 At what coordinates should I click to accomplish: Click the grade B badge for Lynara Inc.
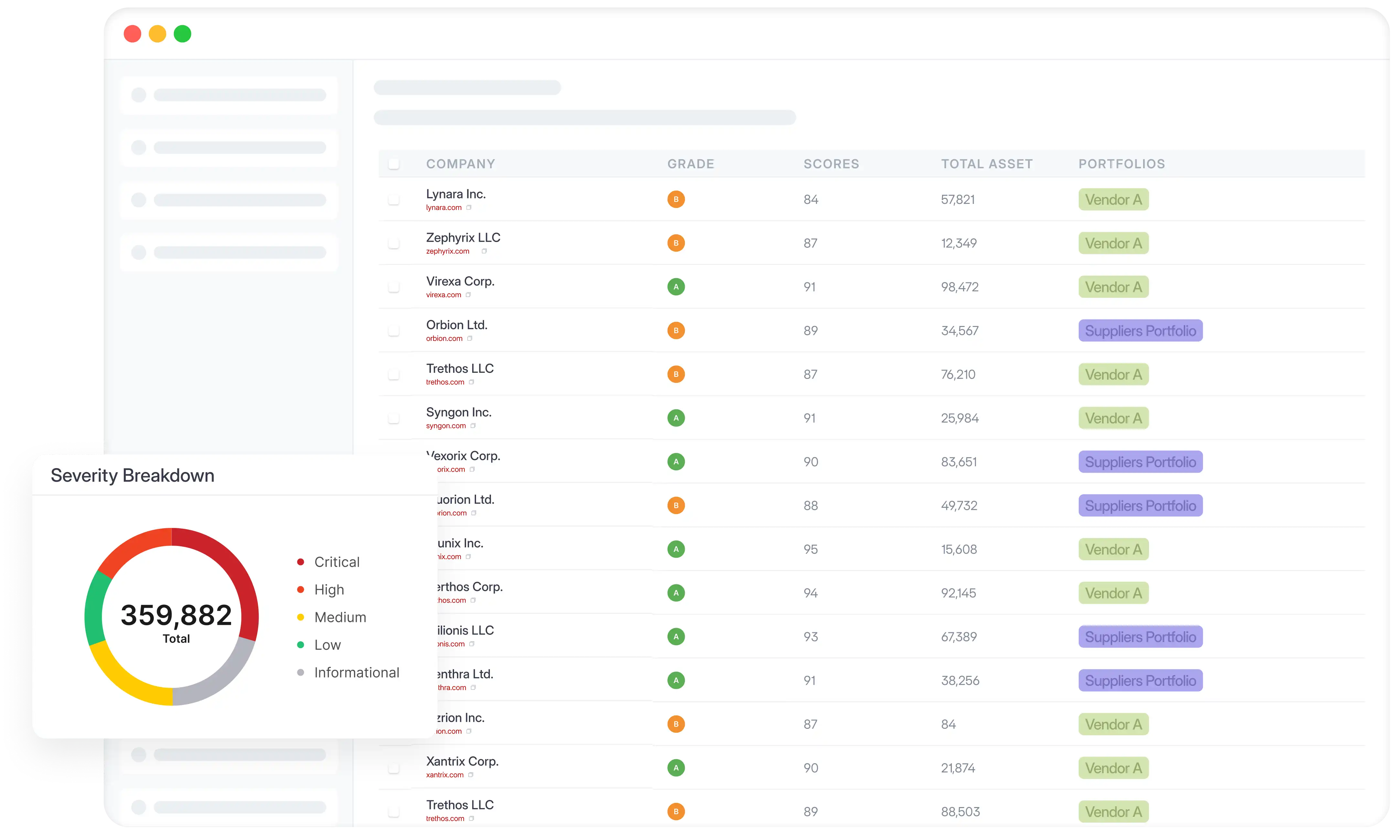(x=676, y=199)
